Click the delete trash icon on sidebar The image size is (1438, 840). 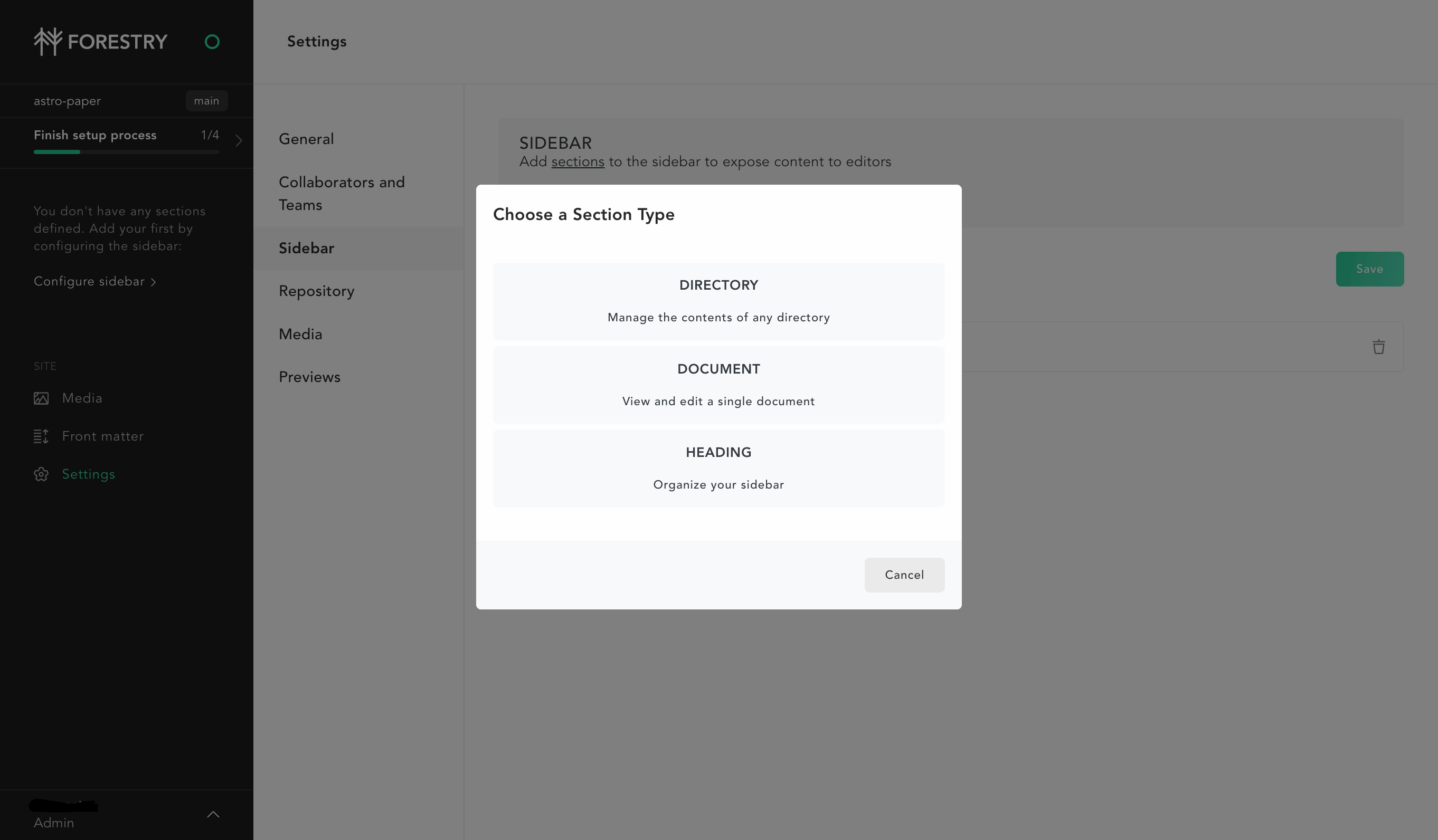pos(1378,347)
